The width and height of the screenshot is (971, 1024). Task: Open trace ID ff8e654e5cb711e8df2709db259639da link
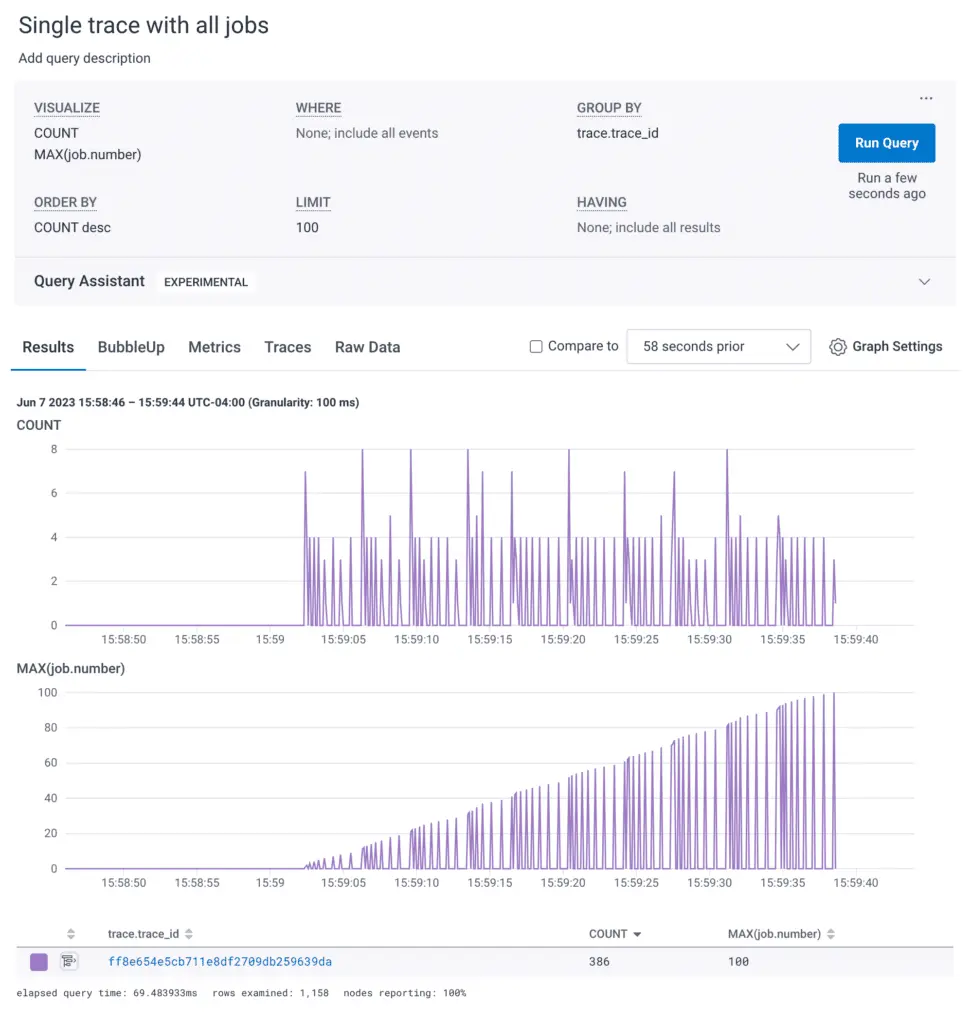point(220,962)
